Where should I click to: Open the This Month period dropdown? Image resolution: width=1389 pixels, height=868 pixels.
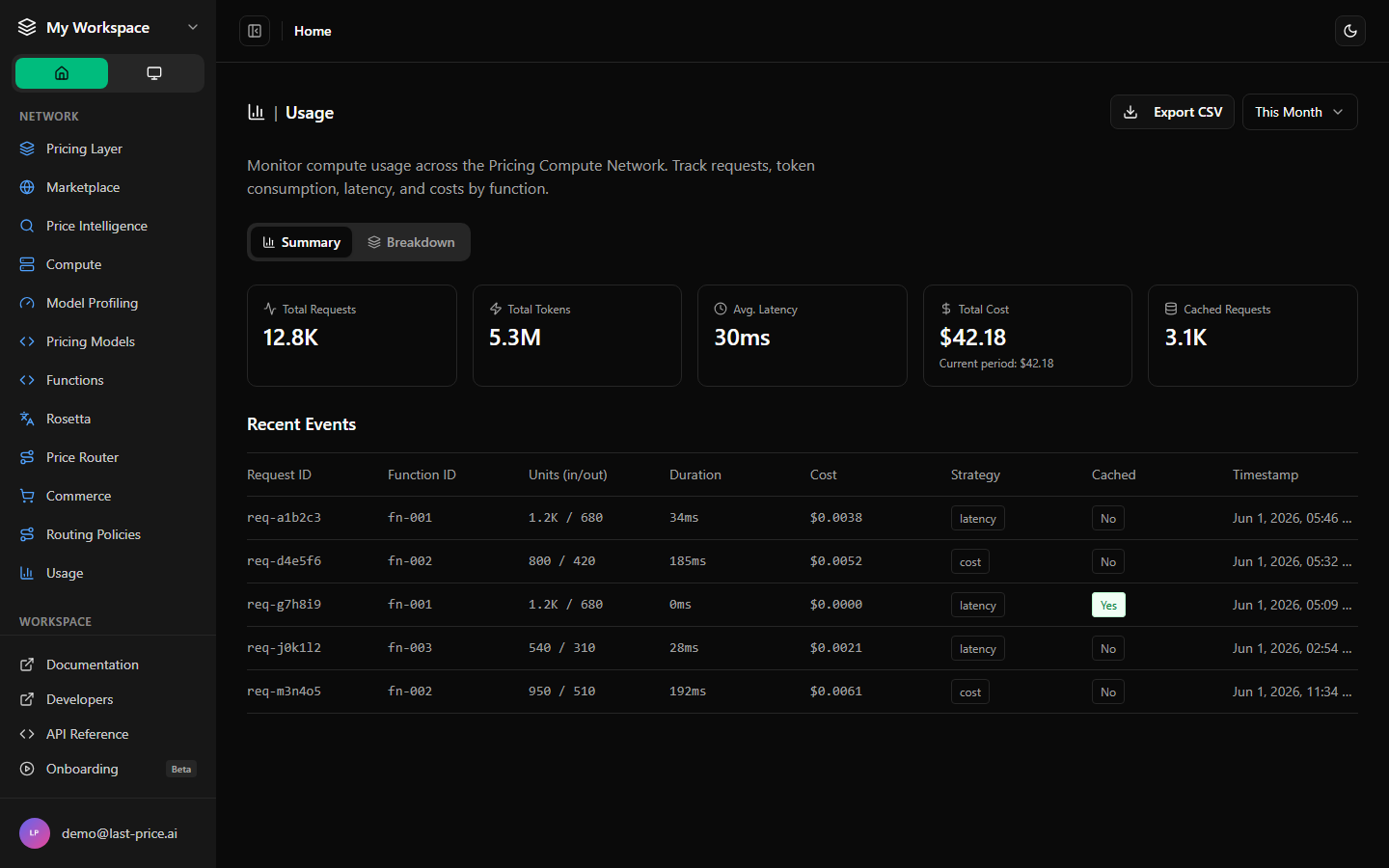(x=1299, y=112)
